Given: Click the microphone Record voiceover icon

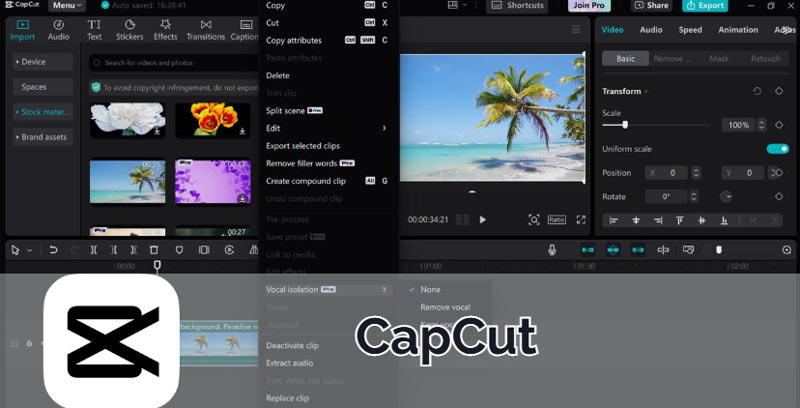Looking at the screenshot, I should 552,250.
